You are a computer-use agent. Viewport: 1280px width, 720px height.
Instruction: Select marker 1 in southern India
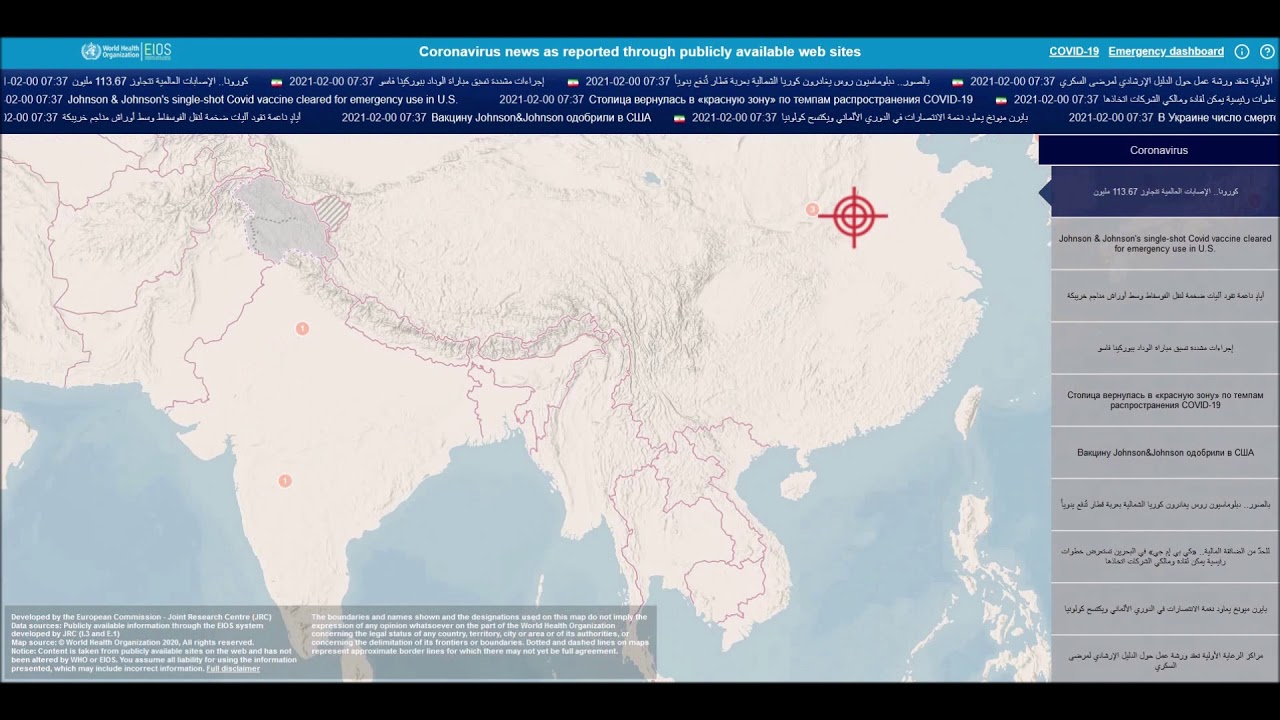point(285,481)
